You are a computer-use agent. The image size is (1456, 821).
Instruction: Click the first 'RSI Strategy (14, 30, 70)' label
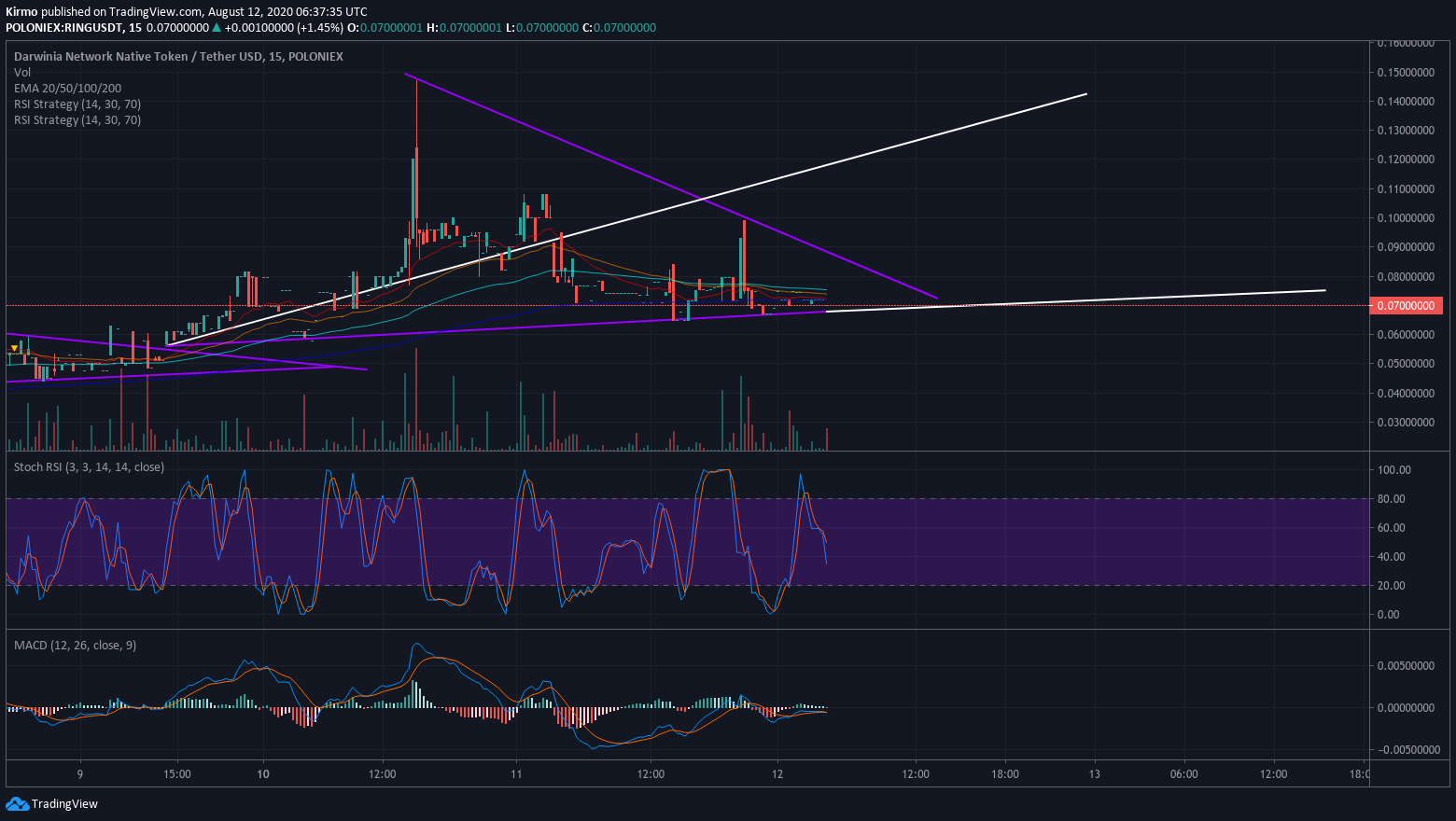[x=77, y=104]
